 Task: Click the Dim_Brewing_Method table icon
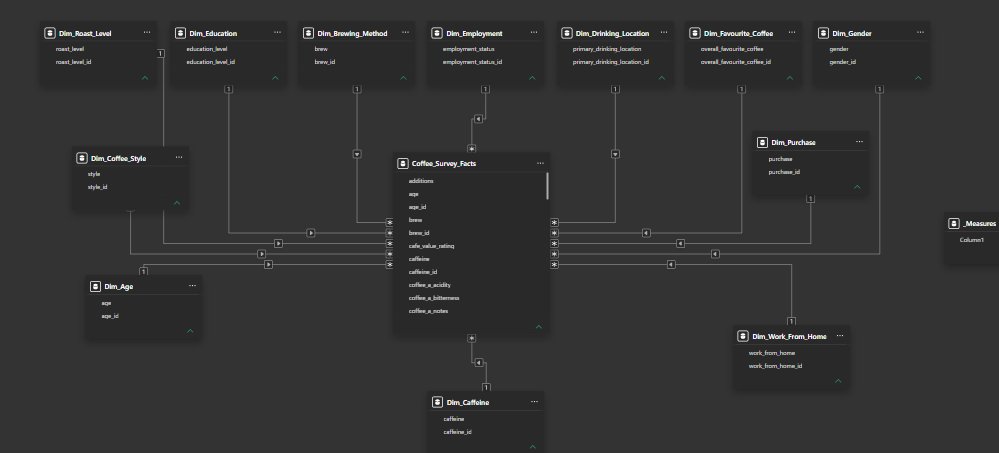pos(308,33)
